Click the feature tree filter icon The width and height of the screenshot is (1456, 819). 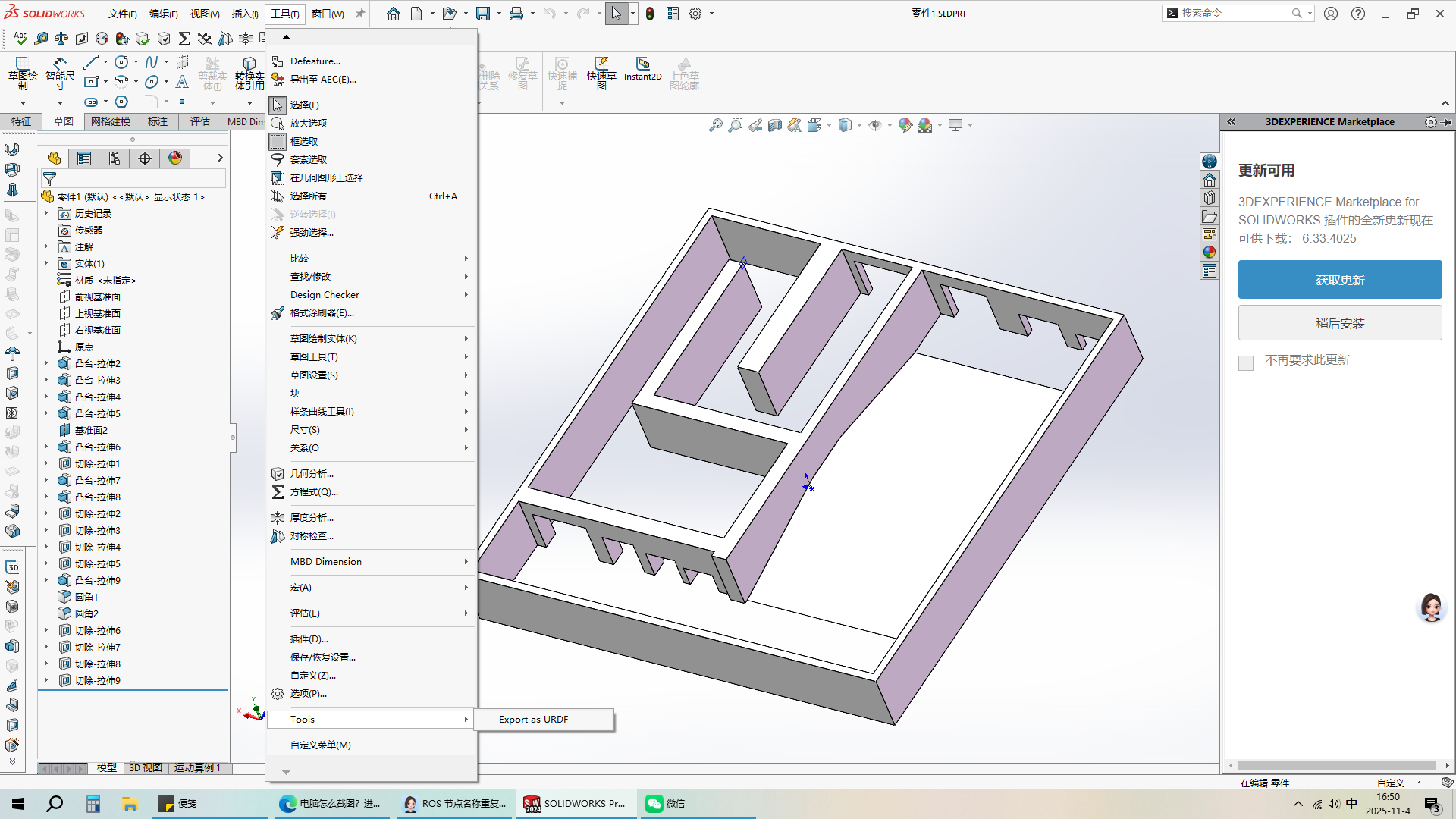pos(49,179)
